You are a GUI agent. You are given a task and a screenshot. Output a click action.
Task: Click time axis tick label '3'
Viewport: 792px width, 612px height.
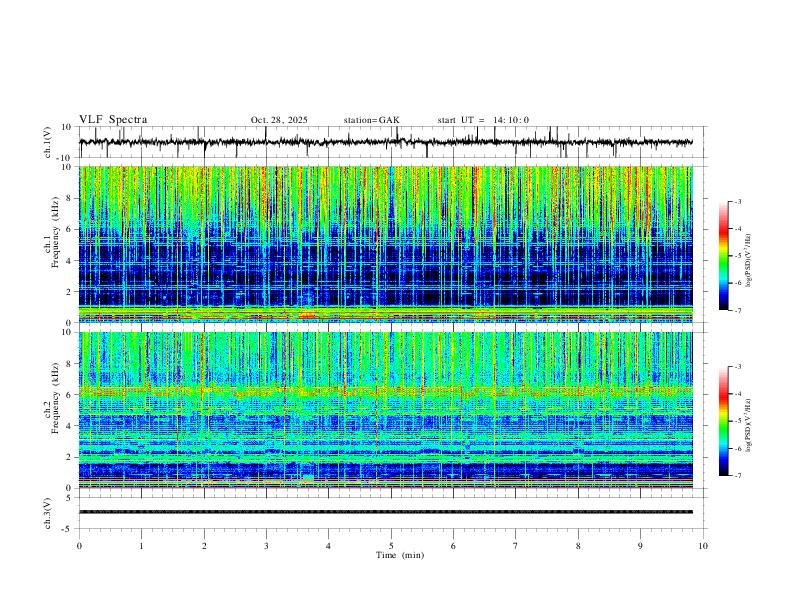pyautogui.click(x=266, y=546)
